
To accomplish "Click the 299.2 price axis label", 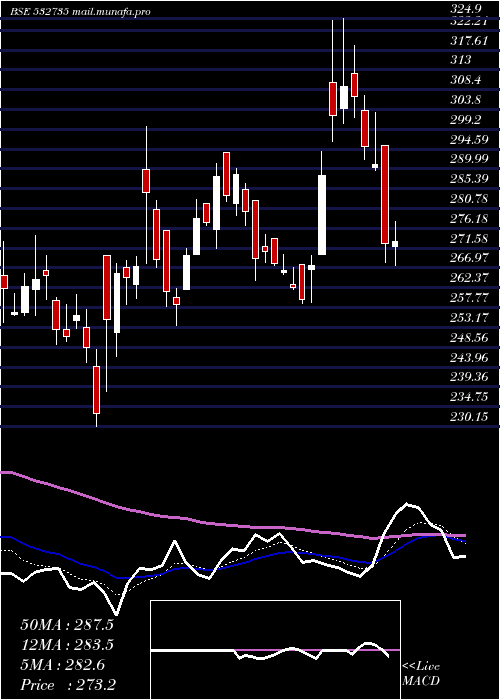I will coord(466,120).
